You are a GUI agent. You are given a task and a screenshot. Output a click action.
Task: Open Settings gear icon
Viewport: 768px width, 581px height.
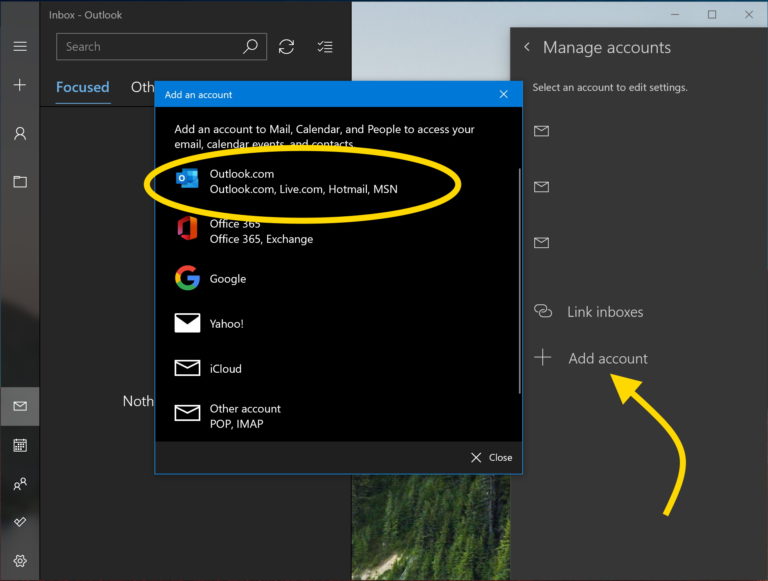point(20,560)
